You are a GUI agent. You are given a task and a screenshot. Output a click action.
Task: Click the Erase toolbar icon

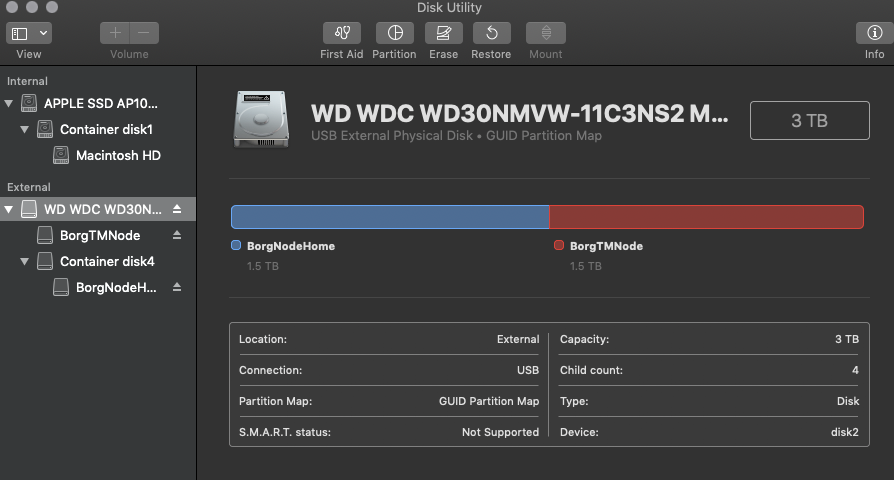click(444, 33)
